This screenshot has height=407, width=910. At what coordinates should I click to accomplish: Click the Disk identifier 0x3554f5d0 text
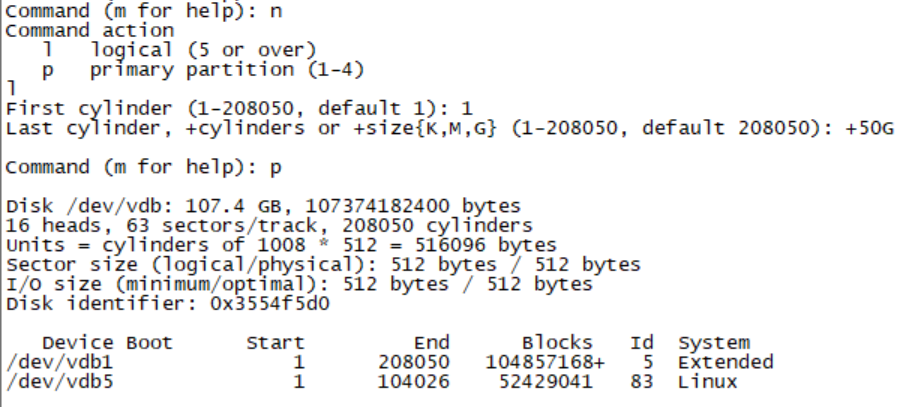point(168,304)
